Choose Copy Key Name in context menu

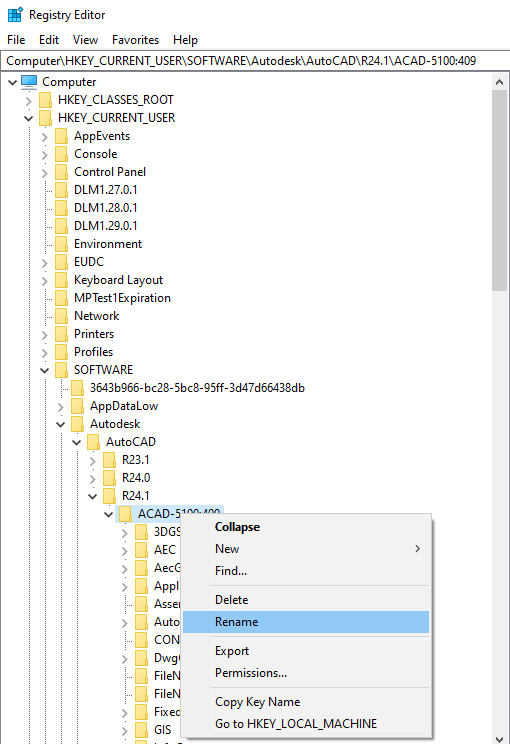point(306,702)
